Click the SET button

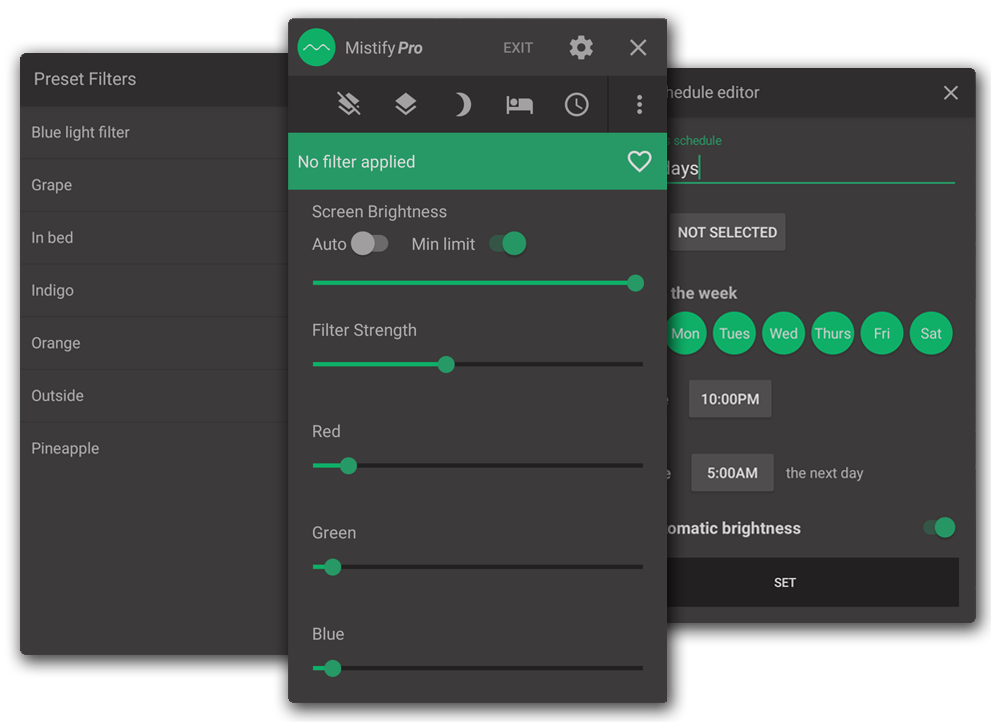tap(813, 582)
